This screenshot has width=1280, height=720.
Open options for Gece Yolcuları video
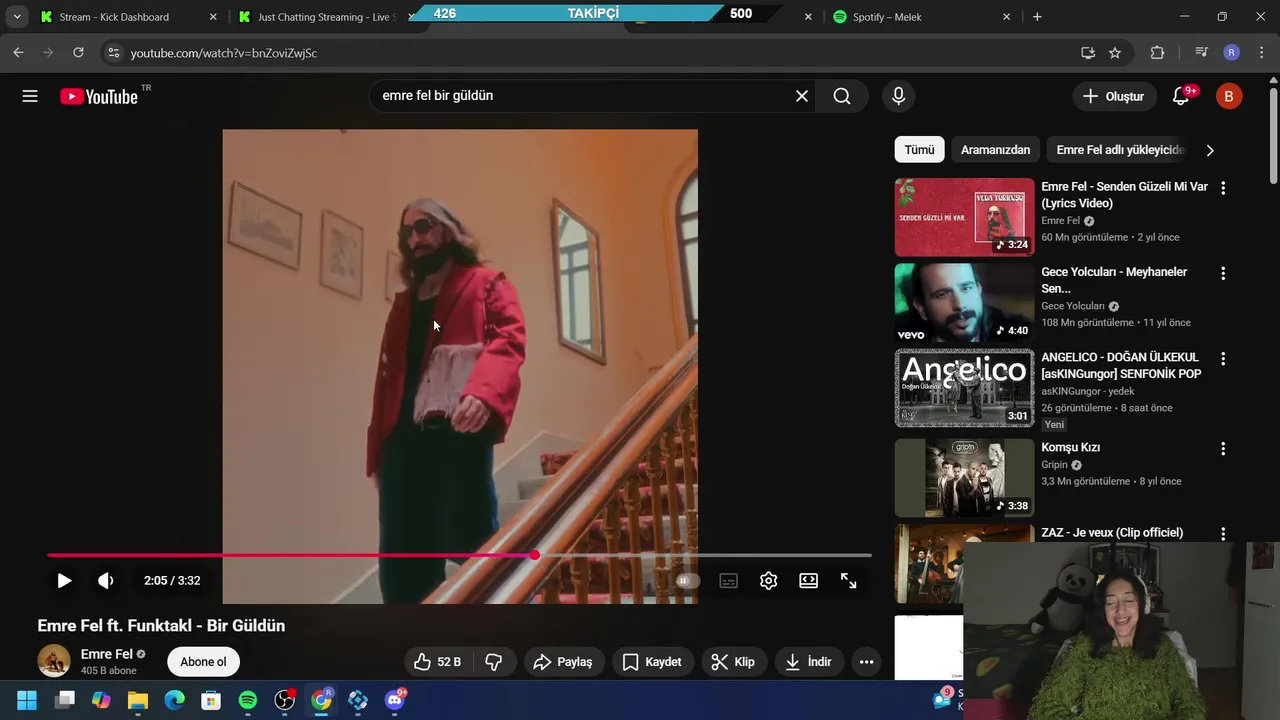[1222, 273]
